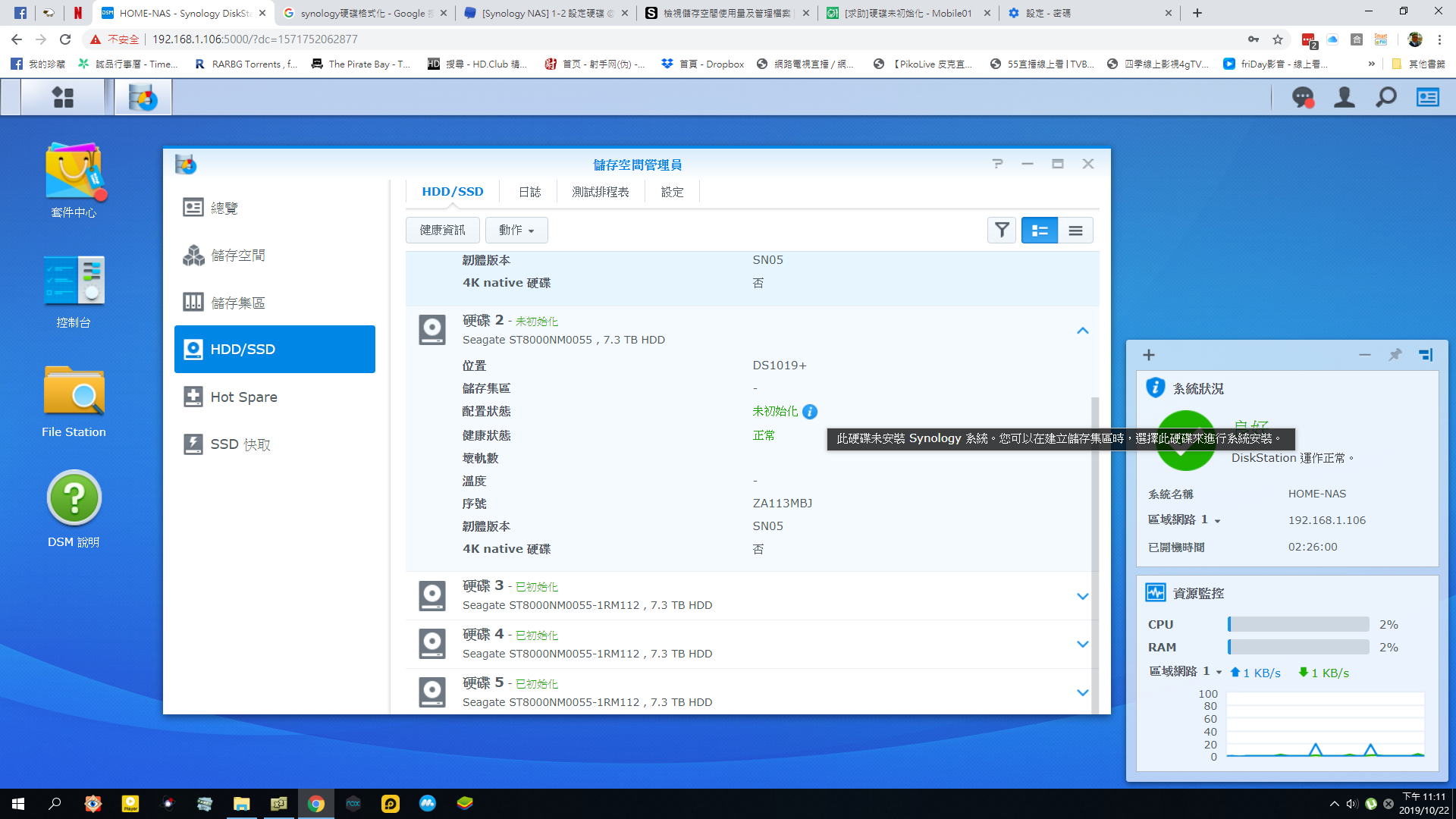Switch to detailed card view icon
Image resolution: width=1456 pixels, height=819 pixels.
pyautogui.click(x=1040, y=230)
